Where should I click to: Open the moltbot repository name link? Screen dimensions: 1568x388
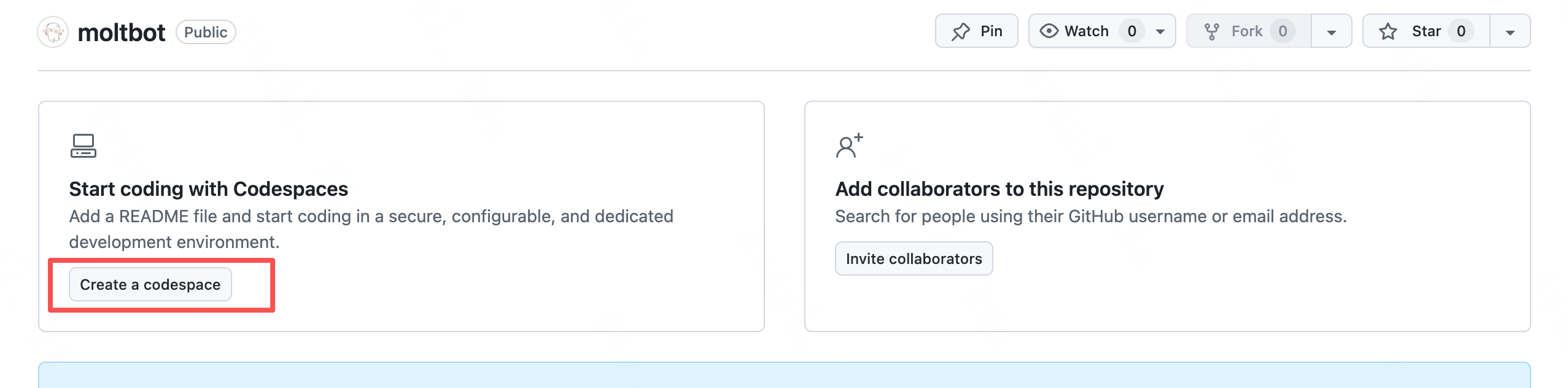pyautogui.click(x=122, y=33)
